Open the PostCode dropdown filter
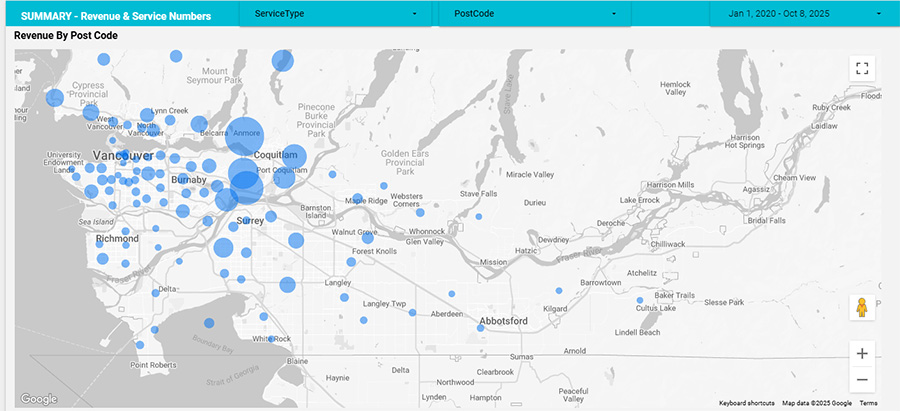900x411 pixels. [x=534, y=14]
